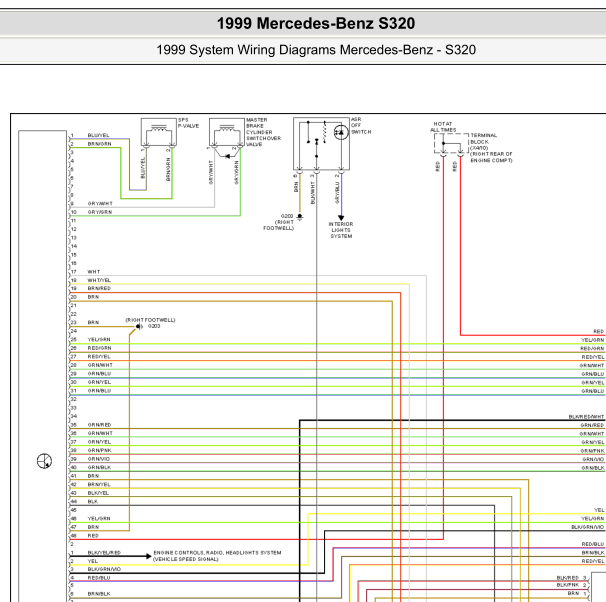Click the diode symbol below switchover valve
606x602 pixels.
click(x=227, y=156)
